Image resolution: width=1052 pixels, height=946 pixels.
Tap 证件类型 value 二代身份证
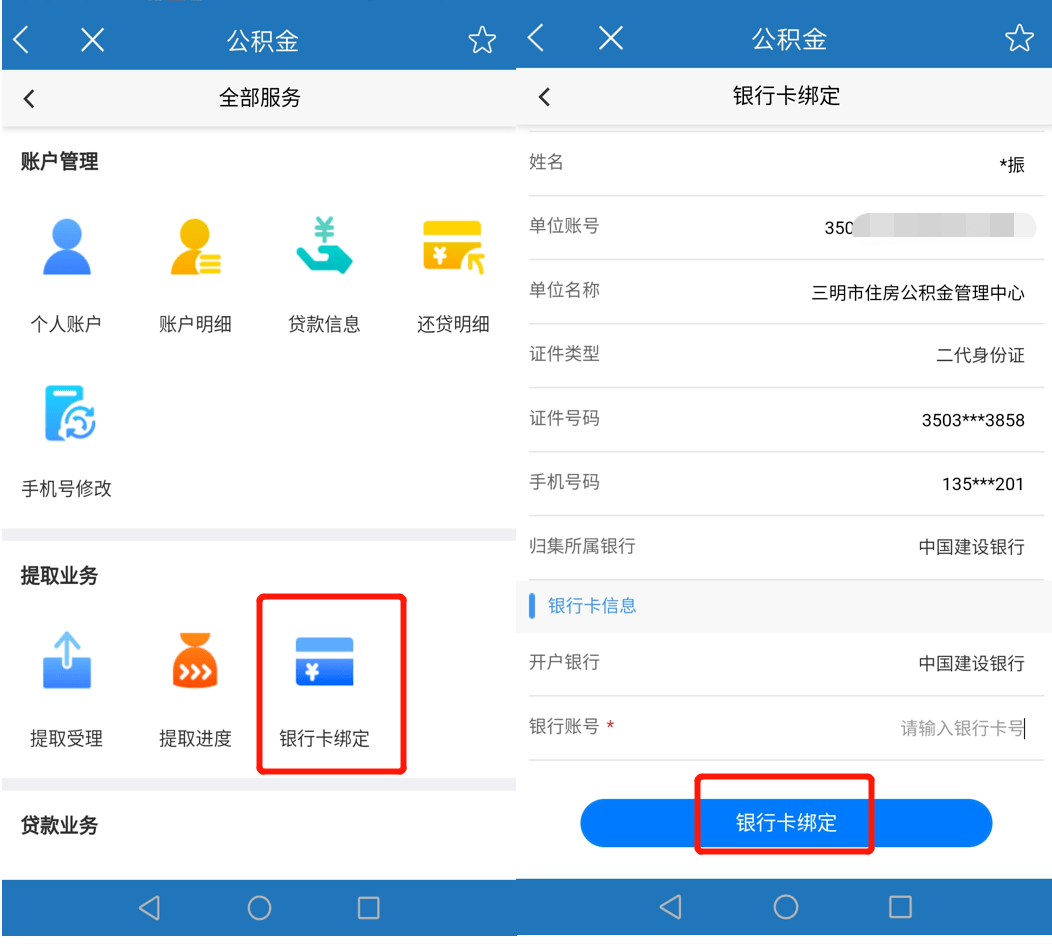click(980, 355)
